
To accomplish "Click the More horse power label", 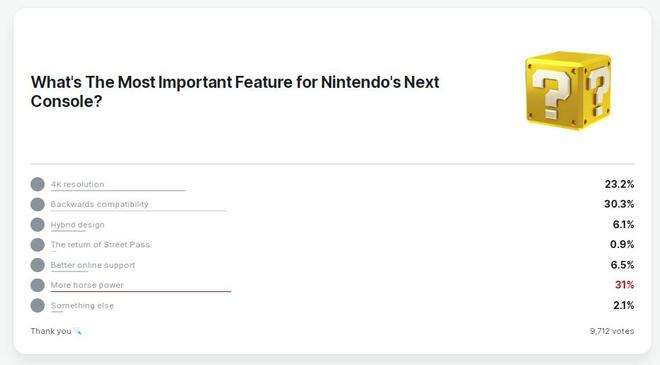I will tap(87, 285).
